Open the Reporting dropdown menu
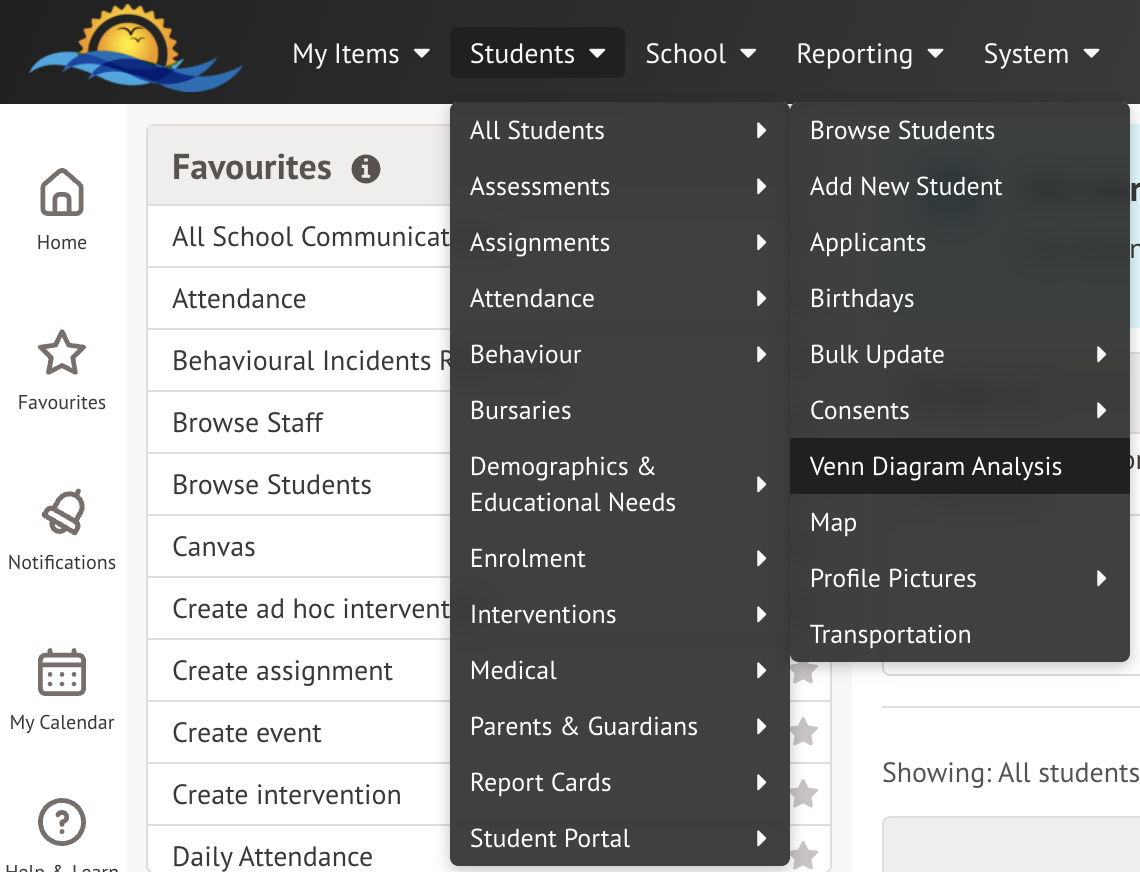The height and width of the screenshot is (872, 1140). click(869, 54)
